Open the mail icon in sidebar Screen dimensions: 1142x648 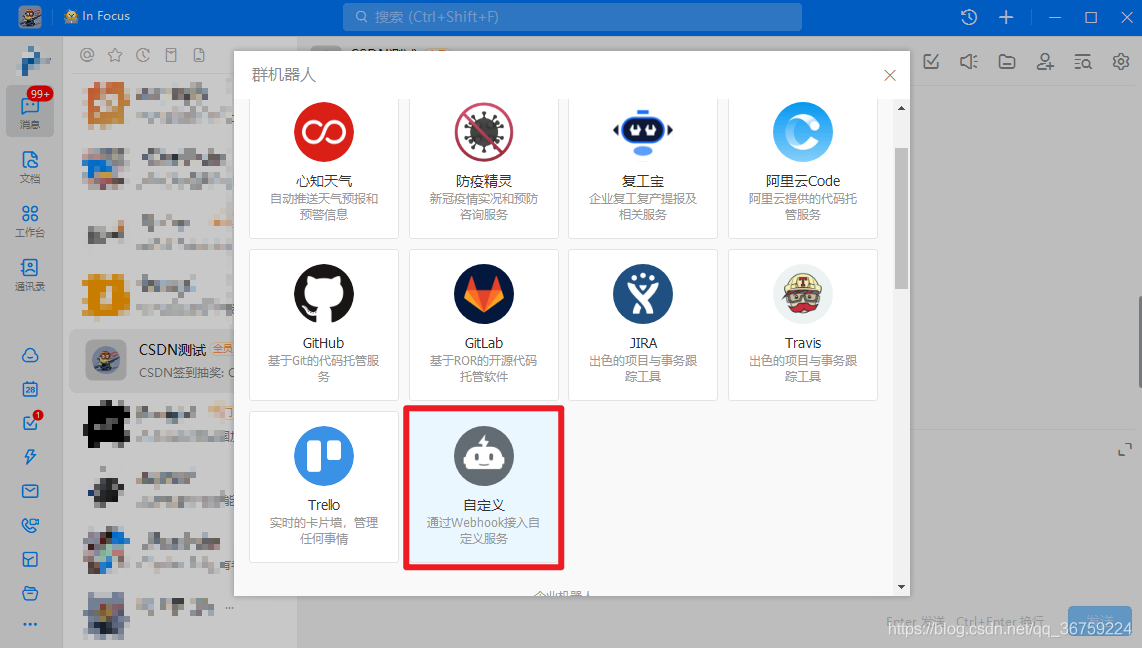[x=30, y=491]
